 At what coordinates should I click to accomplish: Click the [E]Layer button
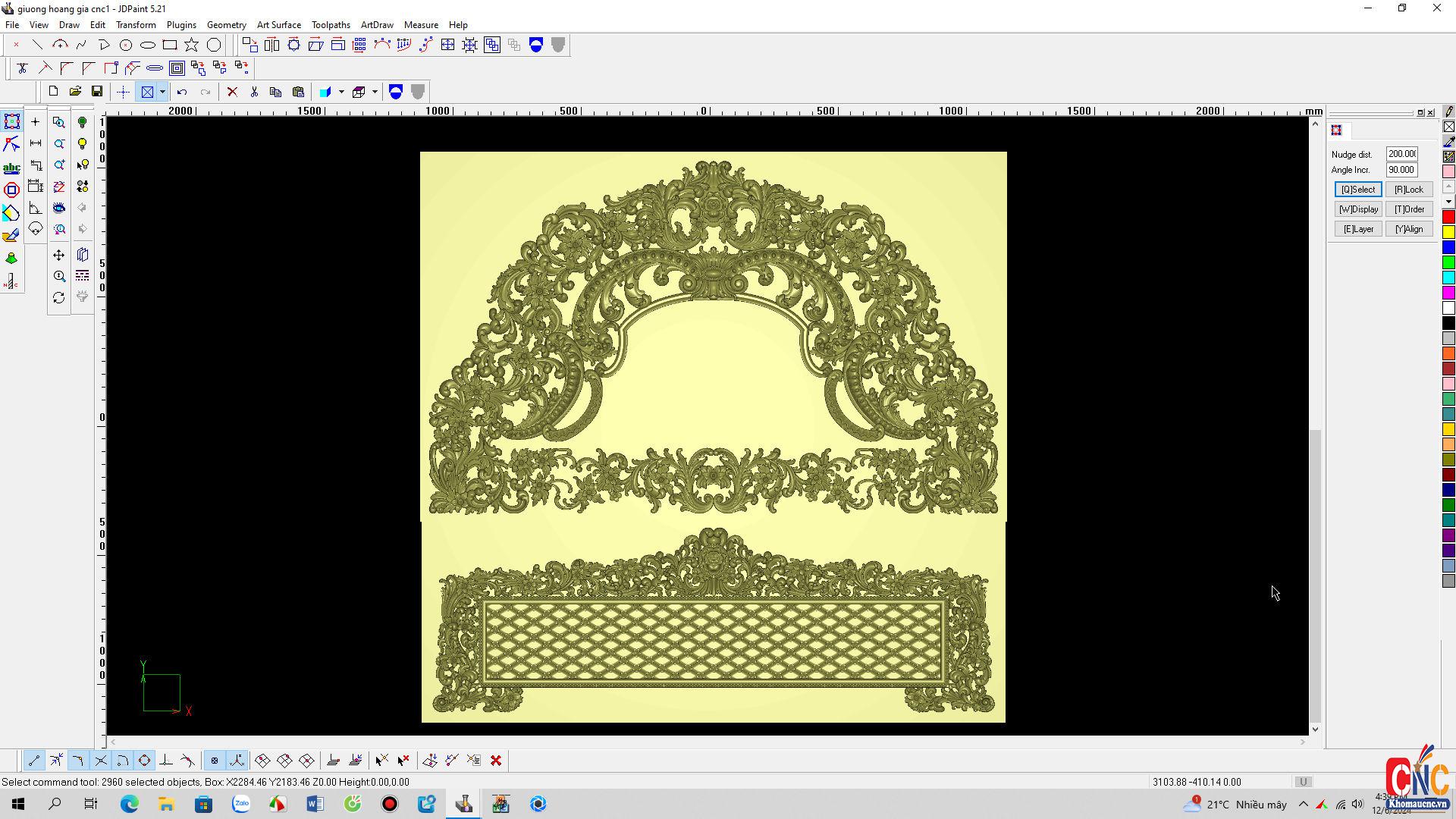1357,229
